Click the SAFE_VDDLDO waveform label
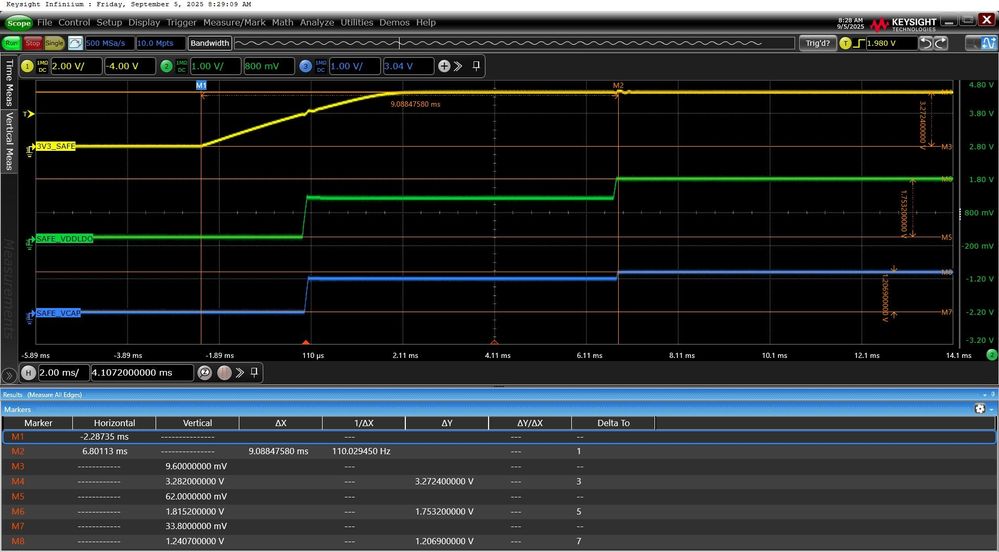 (x=64, y=238)
